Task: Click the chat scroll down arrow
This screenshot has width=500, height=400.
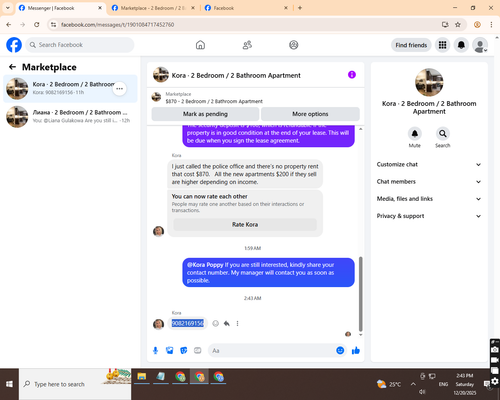Action: (x=360, y=335)
